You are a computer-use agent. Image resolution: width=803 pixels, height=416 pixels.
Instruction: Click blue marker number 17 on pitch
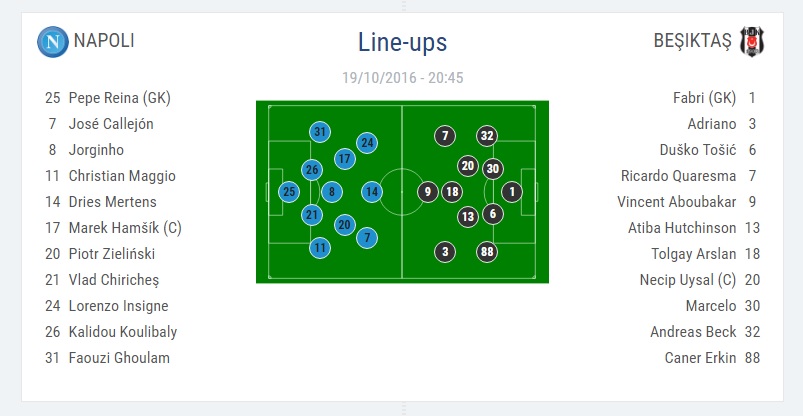345,159
